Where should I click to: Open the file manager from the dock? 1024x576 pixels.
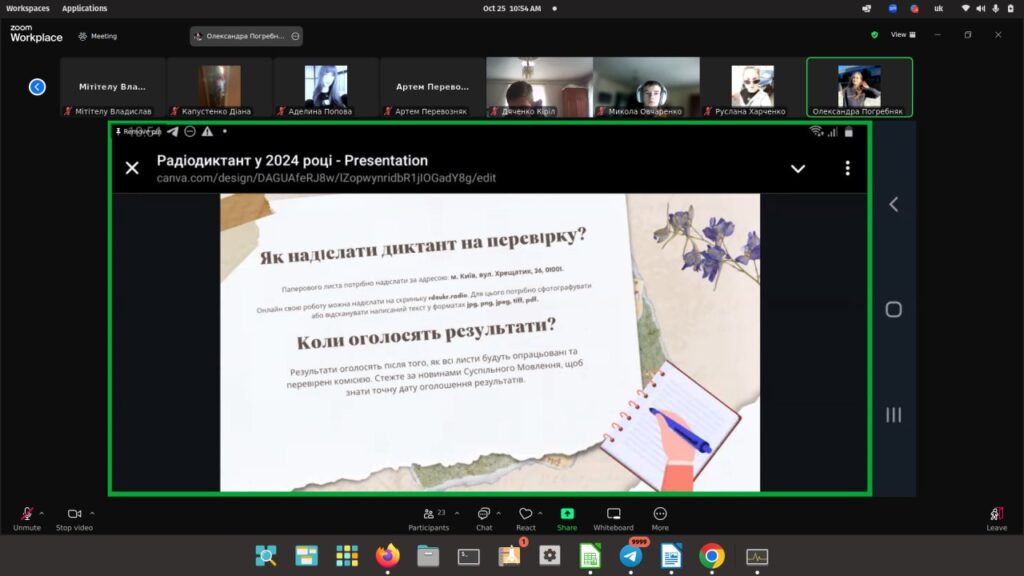point(428,556)
